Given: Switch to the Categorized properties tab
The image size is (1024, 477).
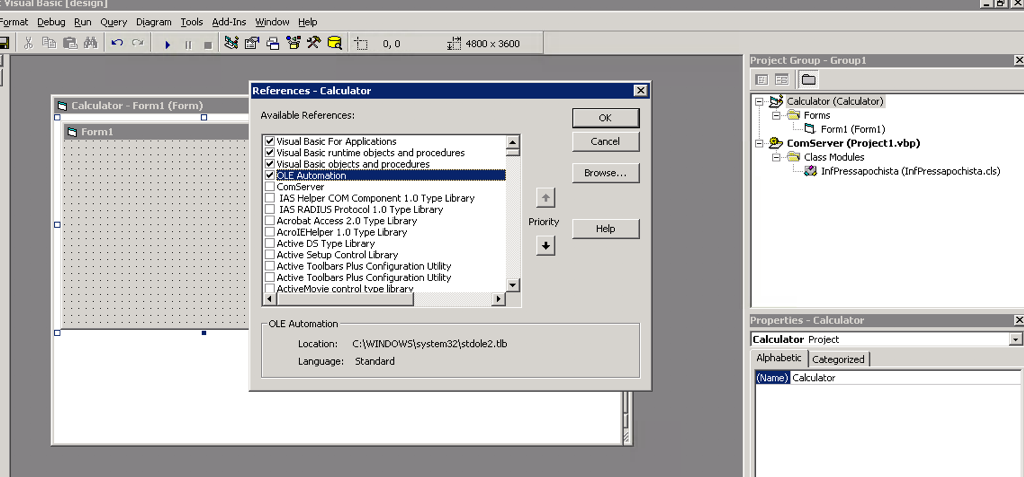Looking at the screenshot, I should click(x=839, y=359).
